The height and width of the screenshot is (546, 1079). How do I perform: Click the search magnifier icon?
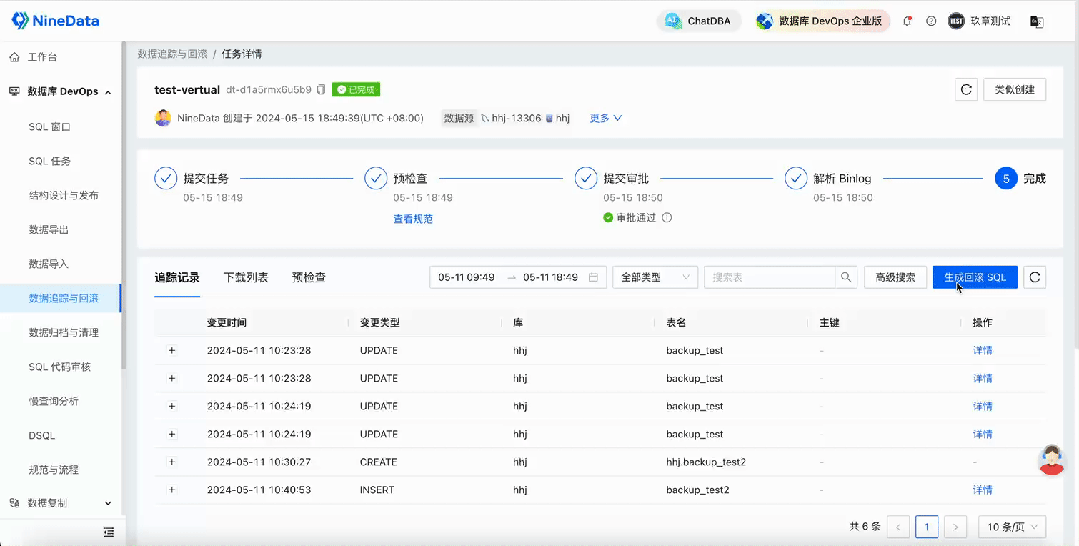(846, 277)
